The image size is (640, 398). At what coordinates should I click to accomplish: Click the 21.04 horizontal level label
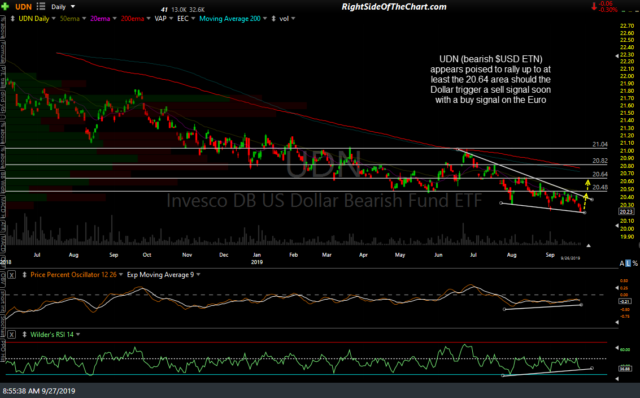(600, 145)
